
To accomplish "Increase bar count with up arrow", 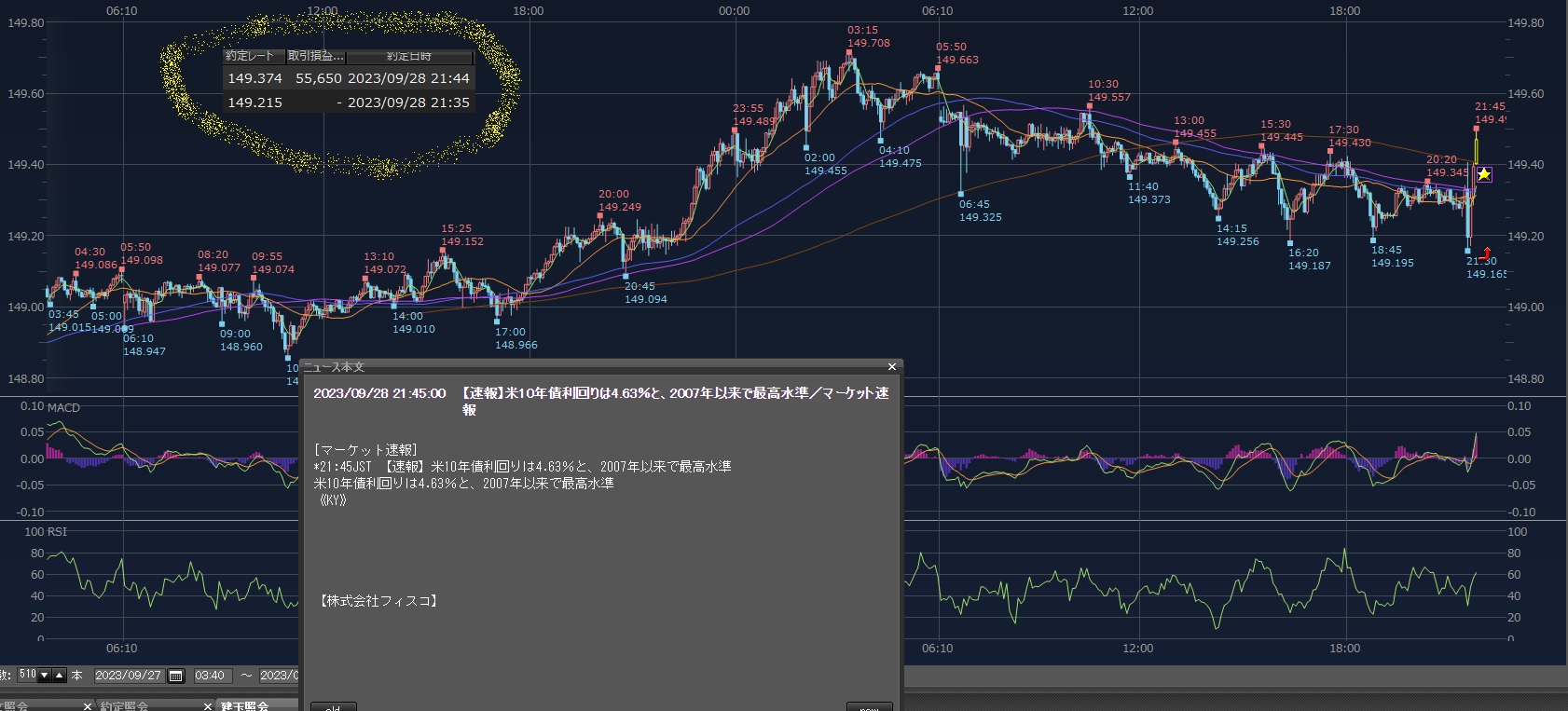I will point(59,675).
